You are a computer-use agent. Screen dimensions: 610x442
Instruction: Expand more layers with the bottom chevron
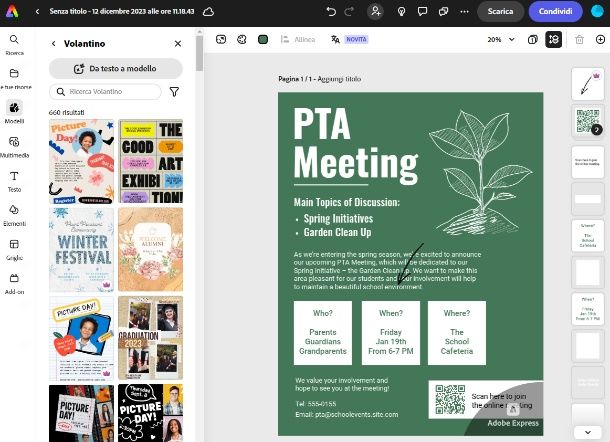point(587,432)
